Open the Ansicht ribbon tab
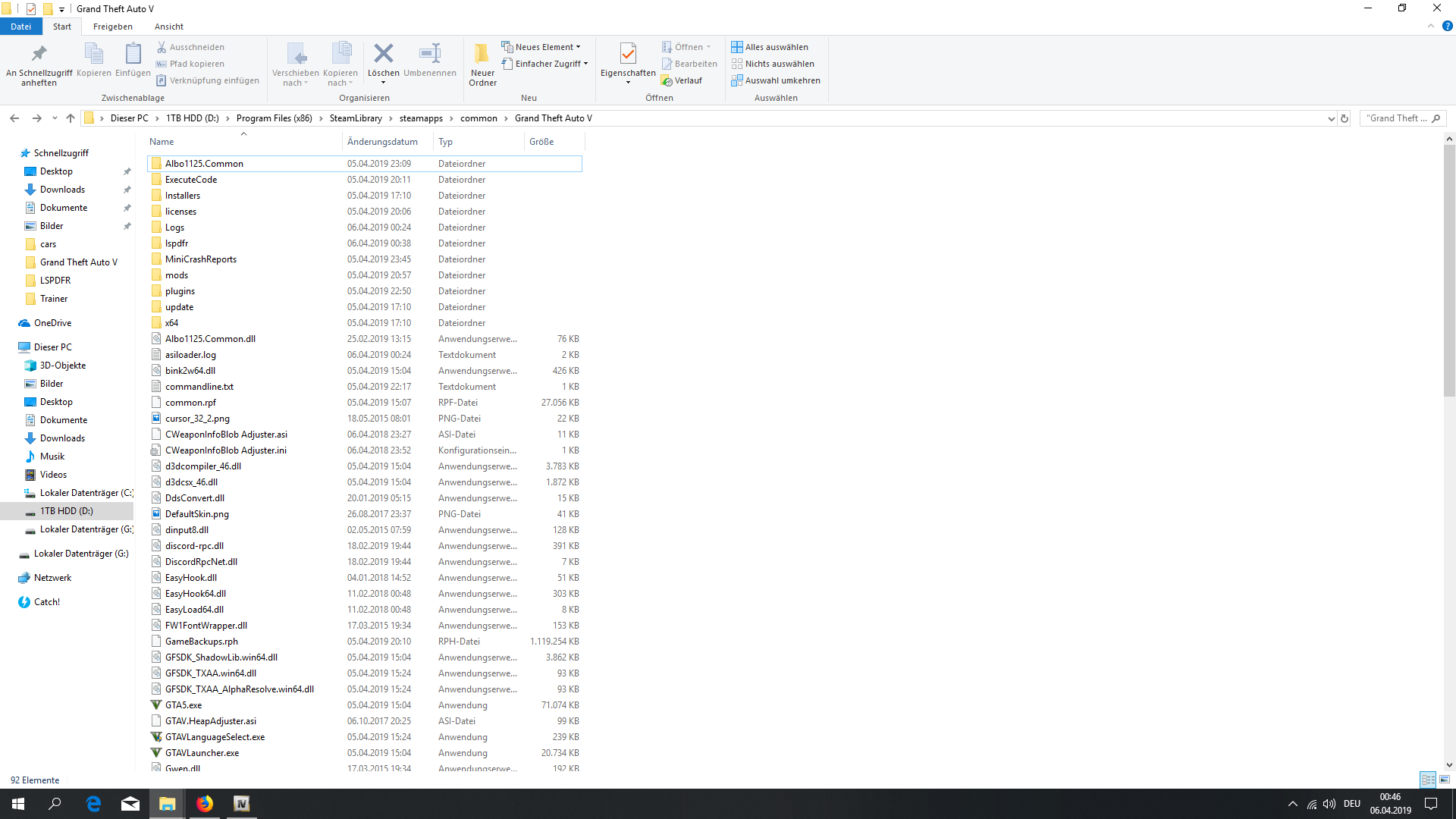 169,27
